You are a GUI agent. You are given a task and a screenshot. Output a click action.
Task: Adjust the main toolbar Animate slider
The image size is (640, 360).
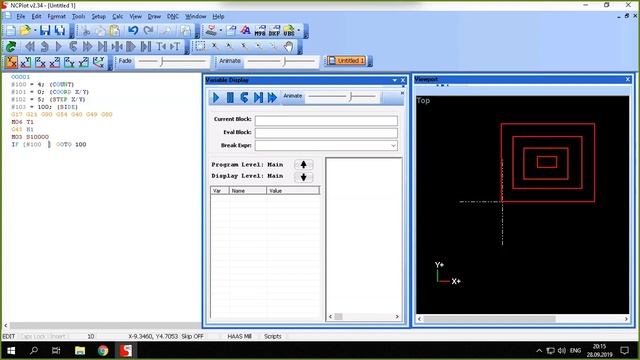[281, 61]
